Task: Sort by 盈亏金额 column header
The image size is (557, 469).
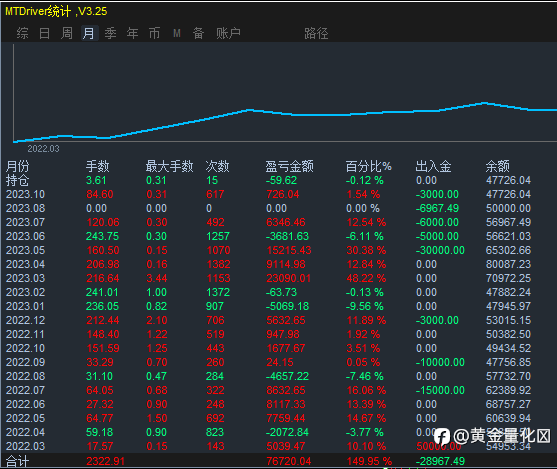Action: (x=290, y=166)
